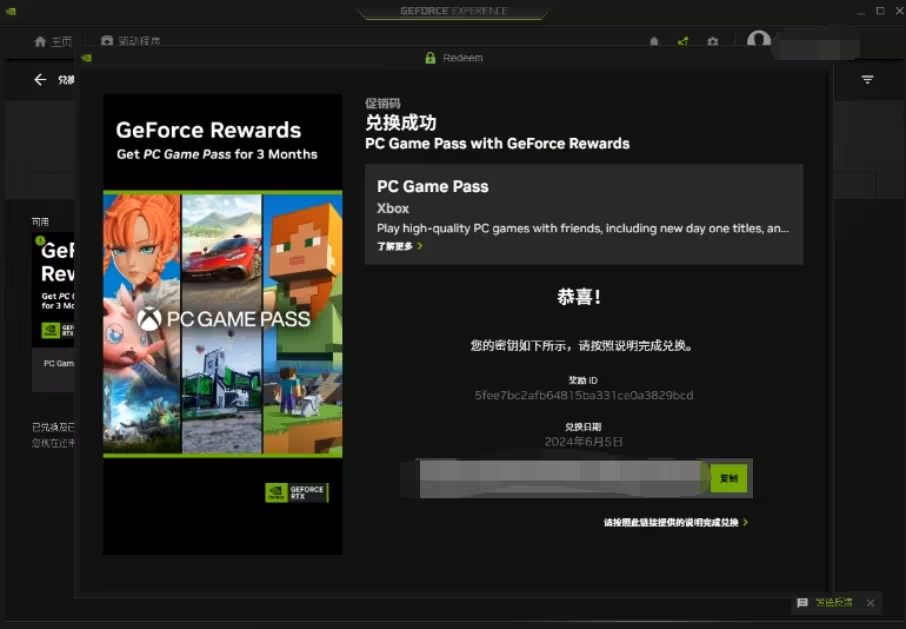906x629 pixels.
Task: Click the 恭喜! congratulation text
Action: pos(578,297)
